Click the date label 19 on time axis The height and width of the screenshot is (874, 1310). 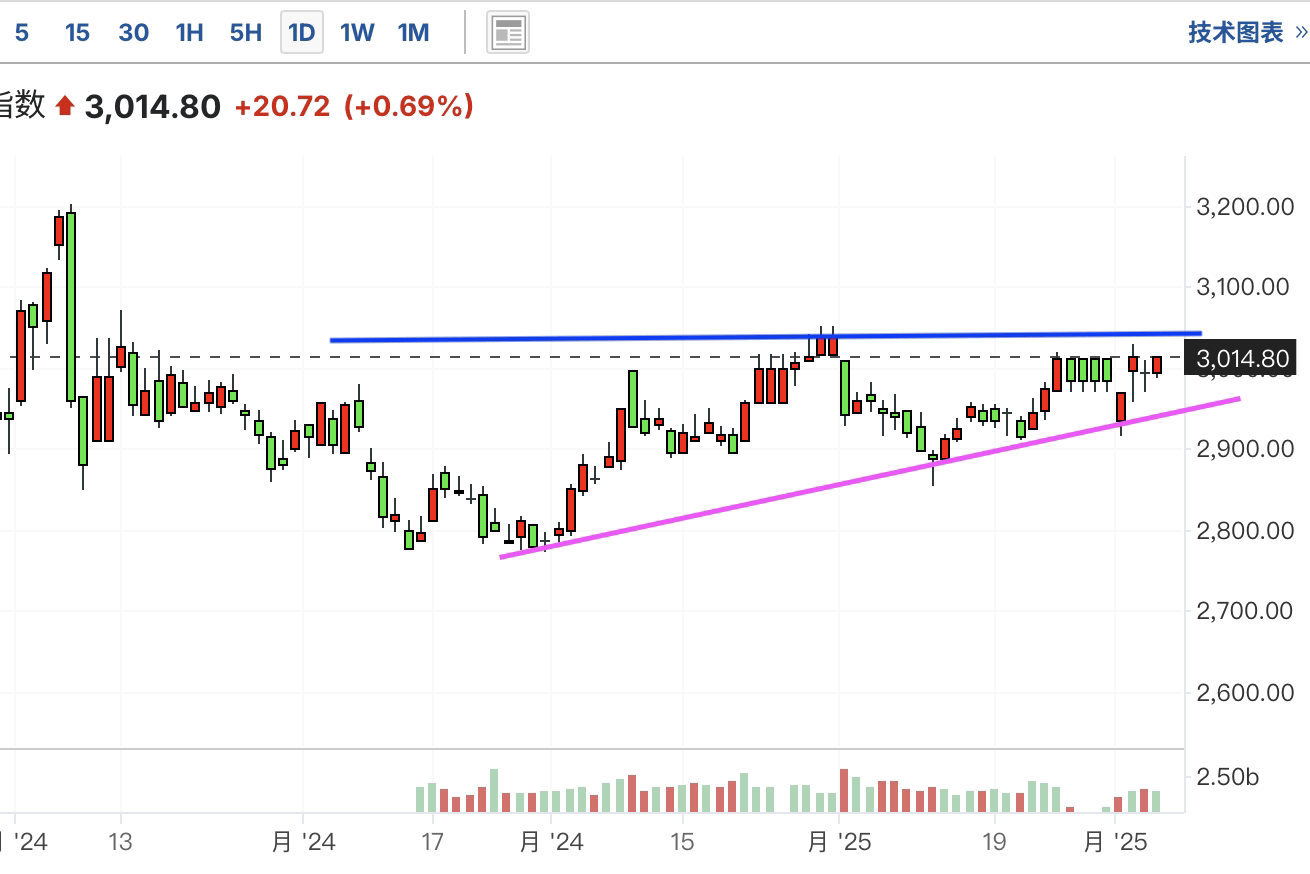[x=994, y=842]
